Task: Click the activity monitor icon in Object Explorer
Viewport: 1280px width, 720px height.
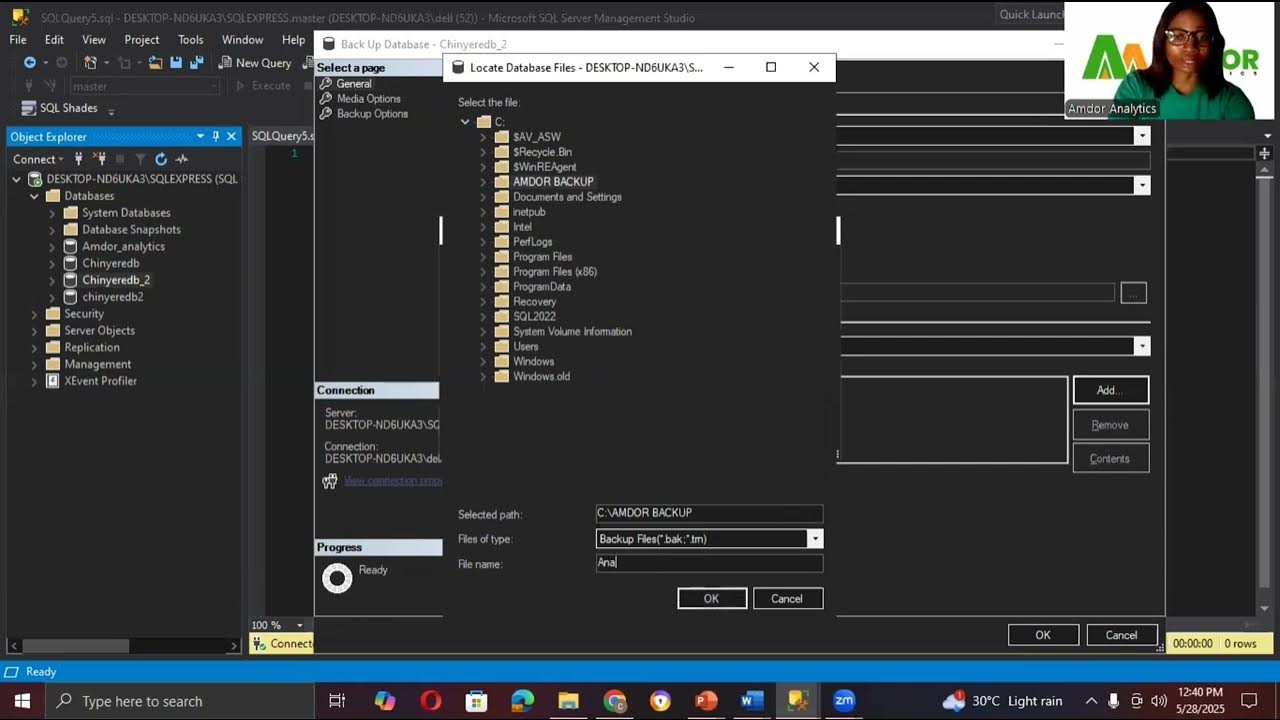Action: (182, 159)
